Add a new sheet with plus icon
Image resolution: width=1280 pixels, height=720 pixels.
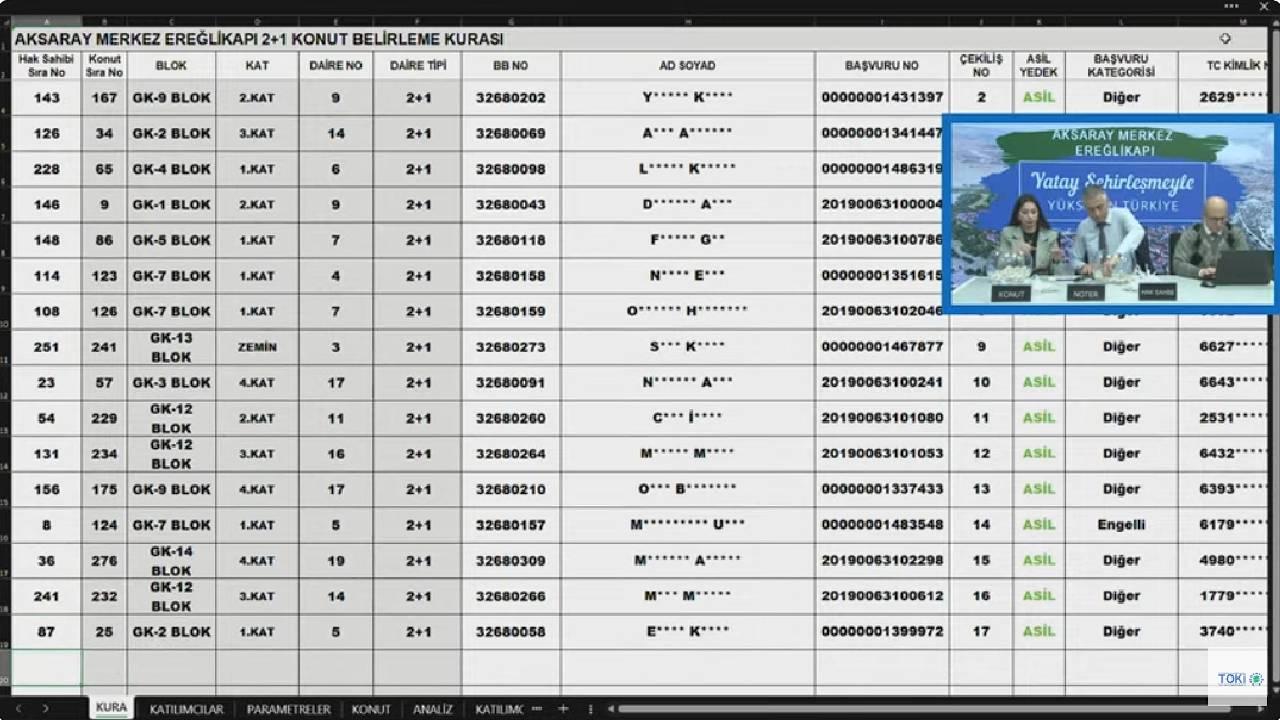point(563,708)
